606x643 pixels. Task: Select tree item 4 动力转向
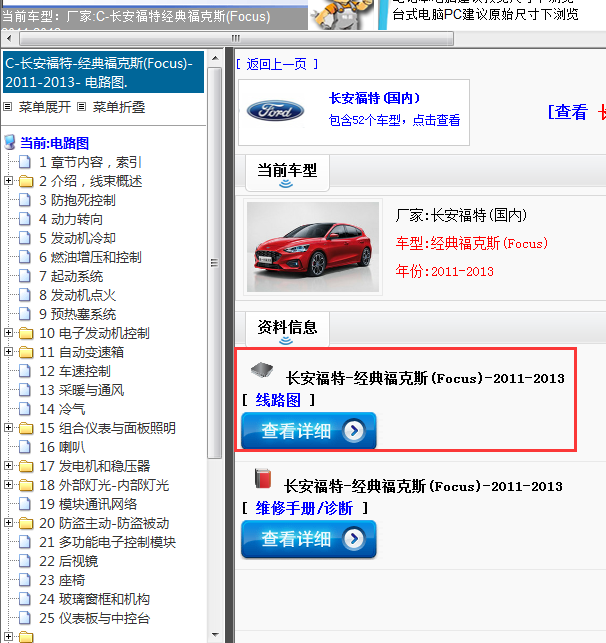pos(71,219)
